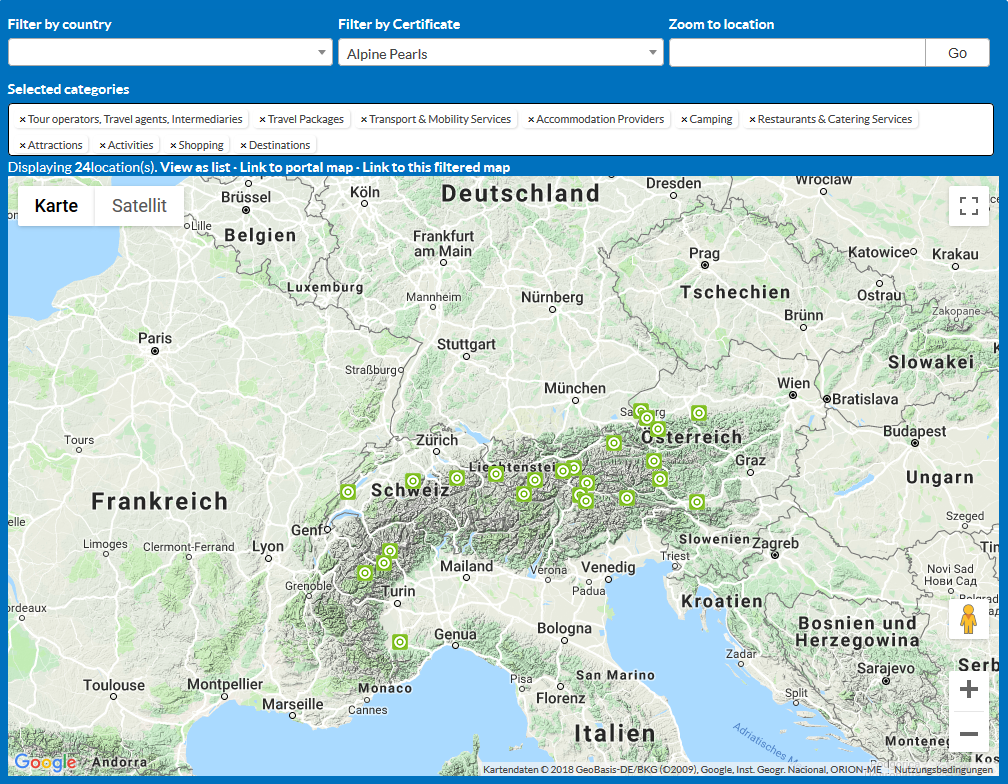This screenshot has width=1008, height=784.
Task: Select the map marker west of Schweiz label
Action: click(348, 492)
